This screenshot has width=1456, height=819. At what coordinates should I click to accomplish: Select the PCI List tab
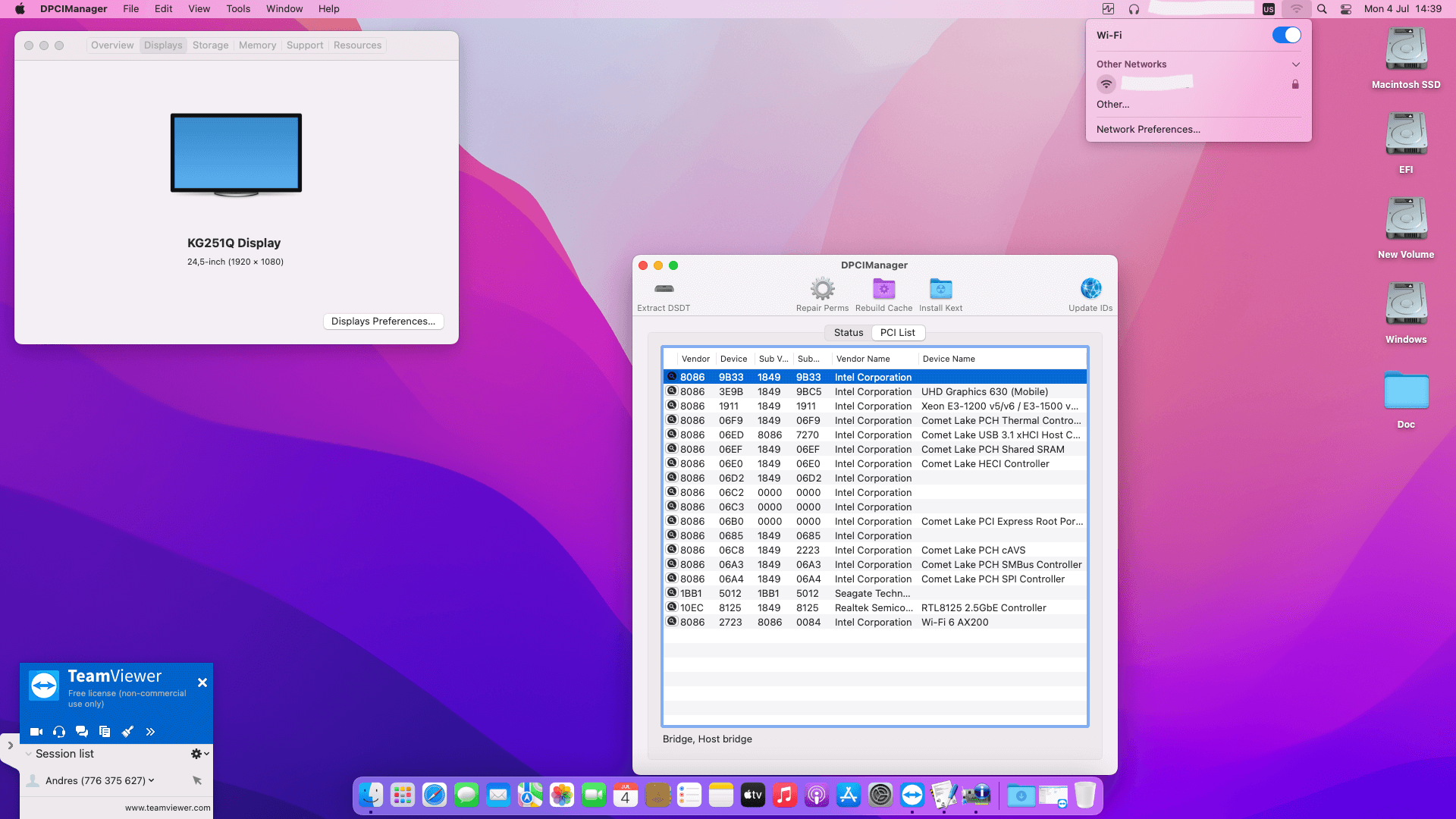897,333
